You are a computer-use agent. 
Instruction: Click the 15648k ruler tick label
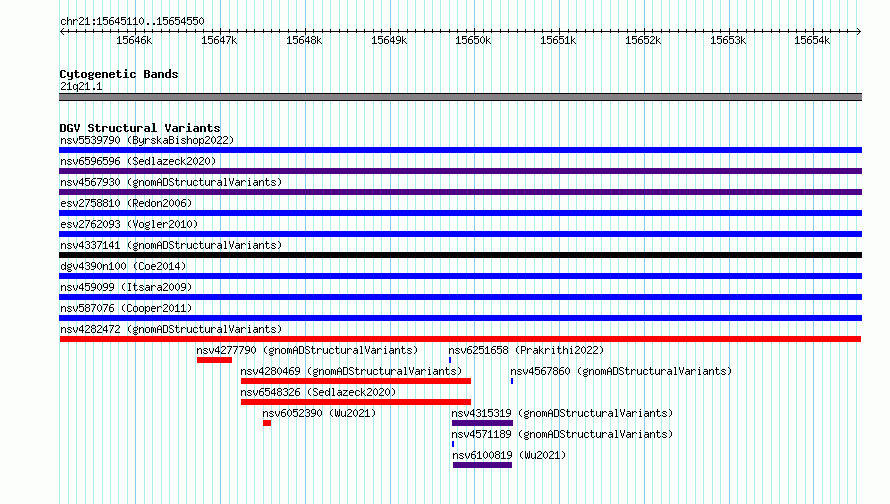click(x=304, y=40)
